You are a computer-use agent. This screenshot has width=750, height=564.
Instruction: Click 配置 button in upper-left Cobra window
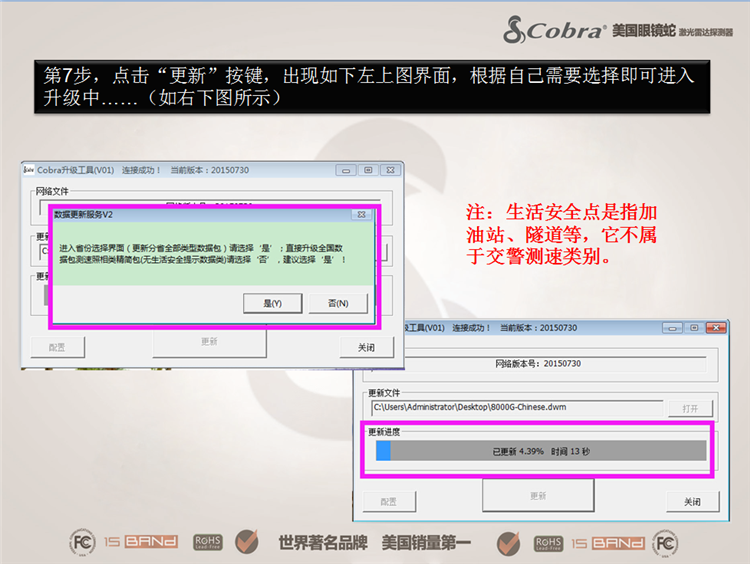click(57, 347)
